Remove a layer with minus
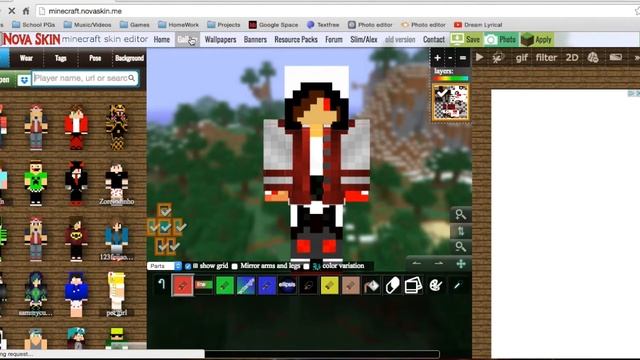 pyautogui.click(x=450, y=58)
